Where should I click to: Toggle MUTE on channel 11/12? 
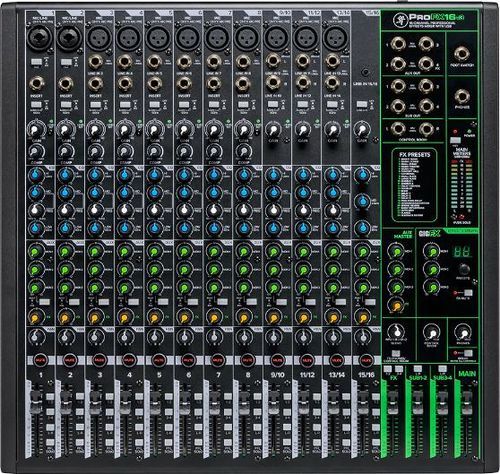coord(307,360)
